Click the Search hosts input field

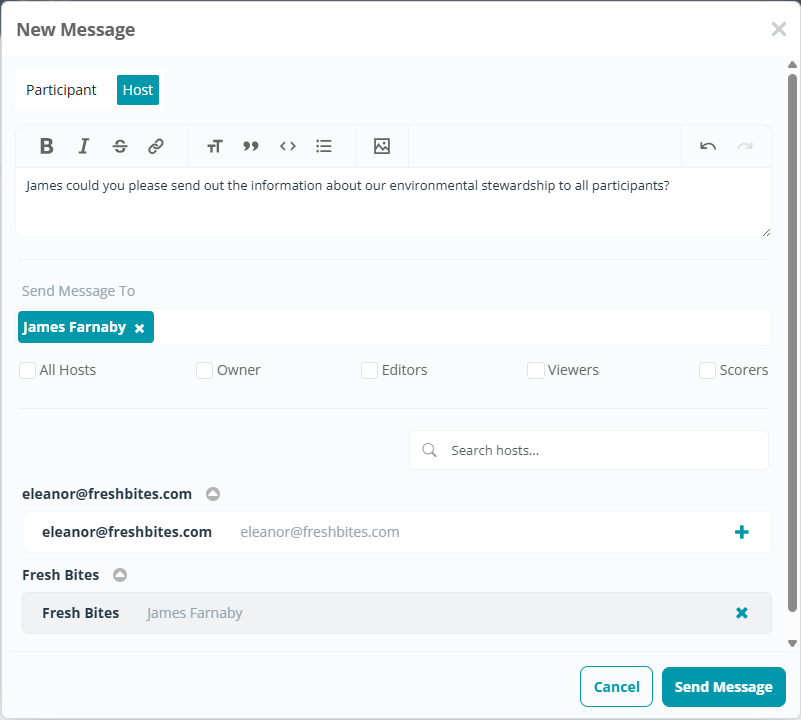[600, 450]
